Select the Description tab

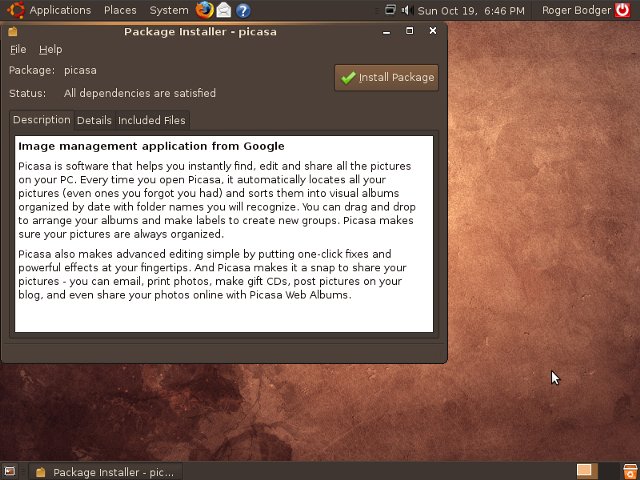point(42,120)
